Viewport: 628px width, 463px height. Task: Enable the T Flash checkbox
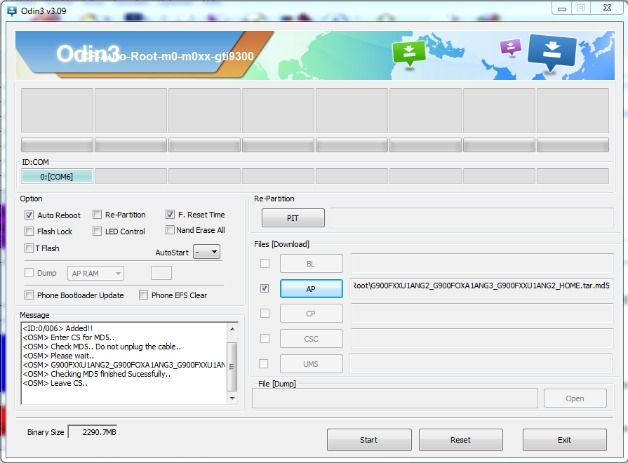tap(29, 248)
